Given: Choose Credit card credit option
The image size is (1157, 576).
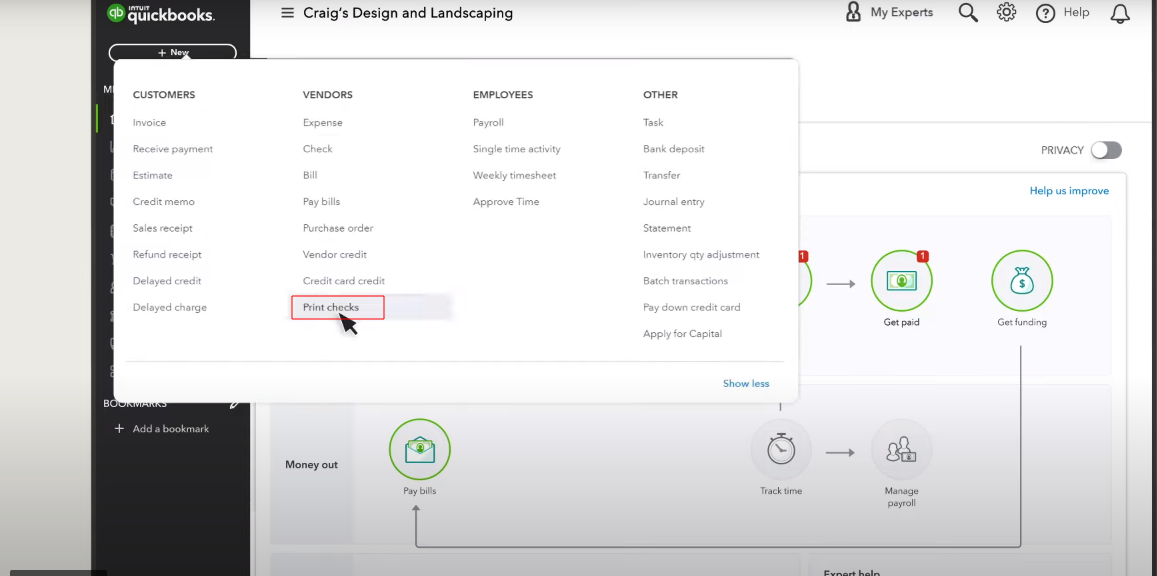Looking at the screenshot, I should click(344, 281).
